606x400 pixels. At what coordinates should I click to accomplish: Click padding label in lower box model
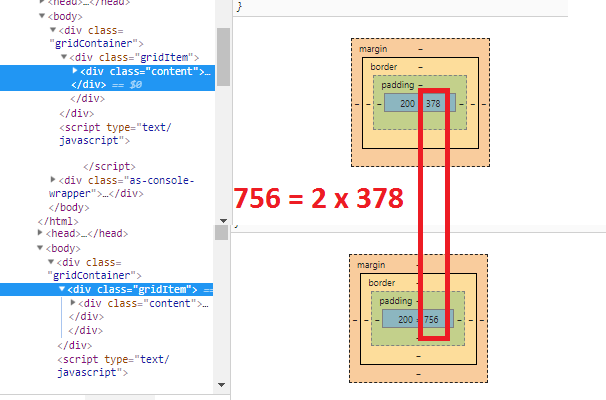pyautogui.click(x=395, y=301)
